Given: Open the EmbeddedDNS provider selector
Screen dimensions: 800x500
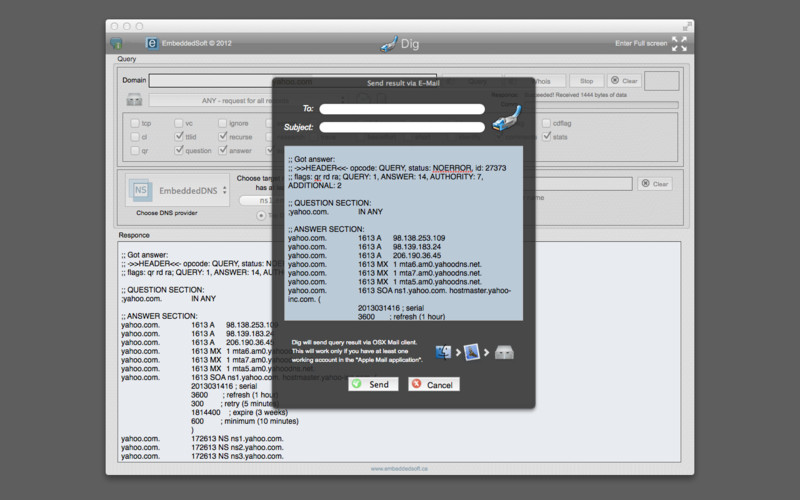Looking at the screenshot, I should (177, 190).
